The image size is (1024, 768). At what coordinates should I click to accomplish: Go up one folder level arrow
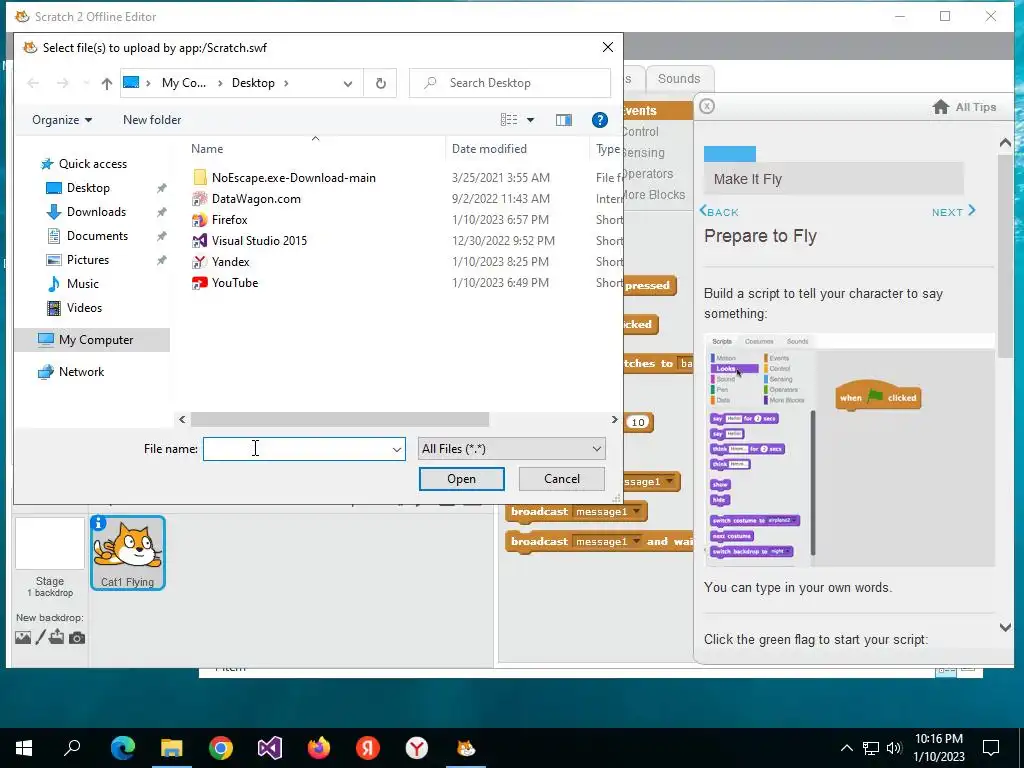[x=106, y=84]
